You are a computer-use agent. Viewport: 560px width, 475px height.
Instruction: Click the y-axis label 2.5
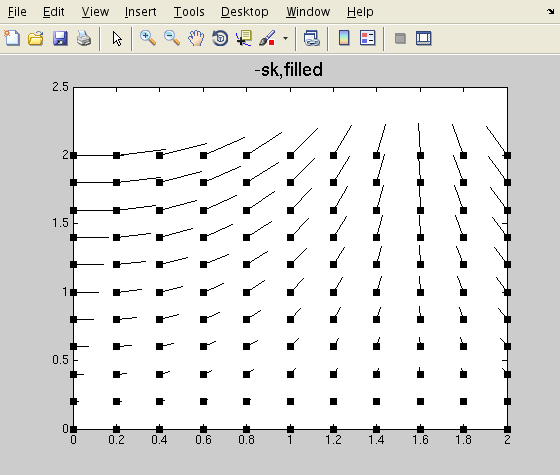pyautogui.click(x=60, y=87)
